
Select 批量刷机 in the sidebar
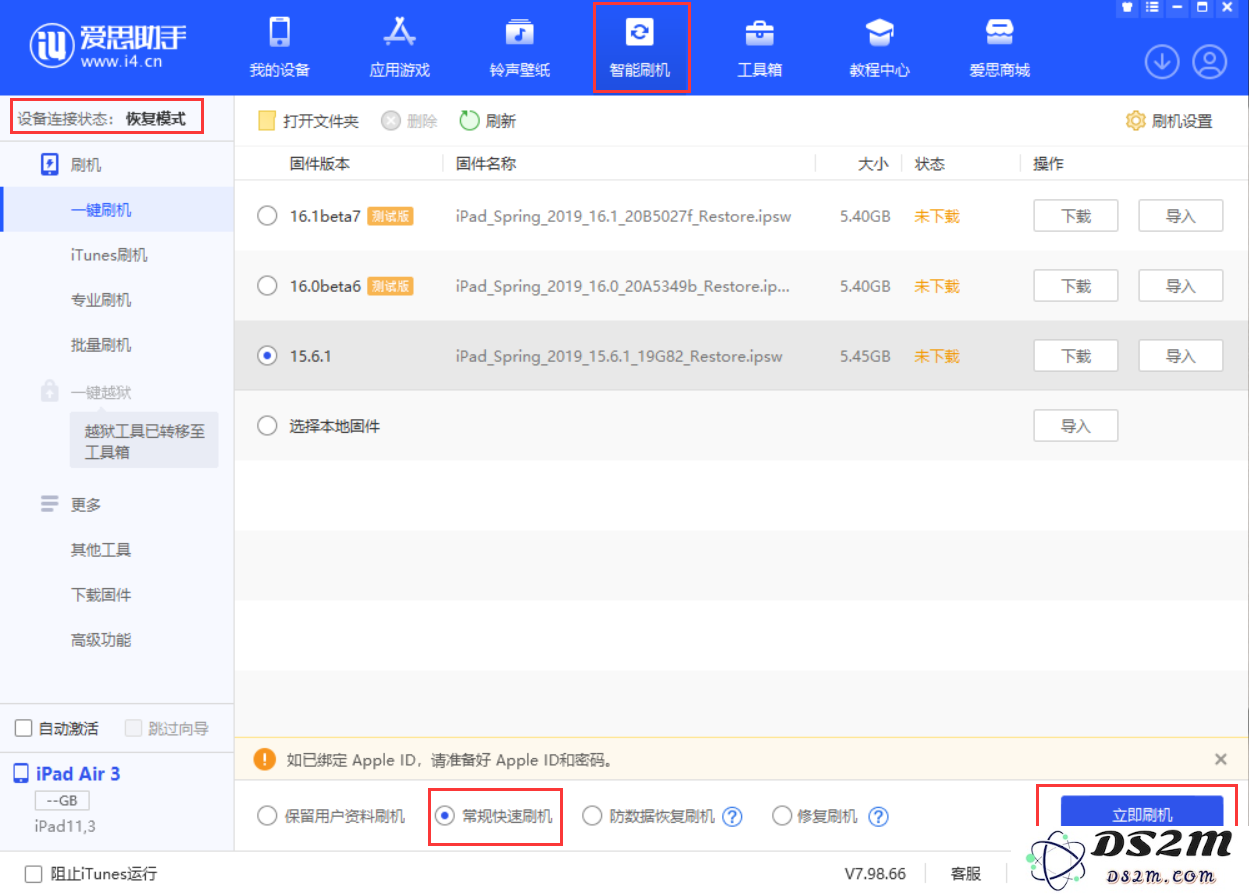[101, 345]
